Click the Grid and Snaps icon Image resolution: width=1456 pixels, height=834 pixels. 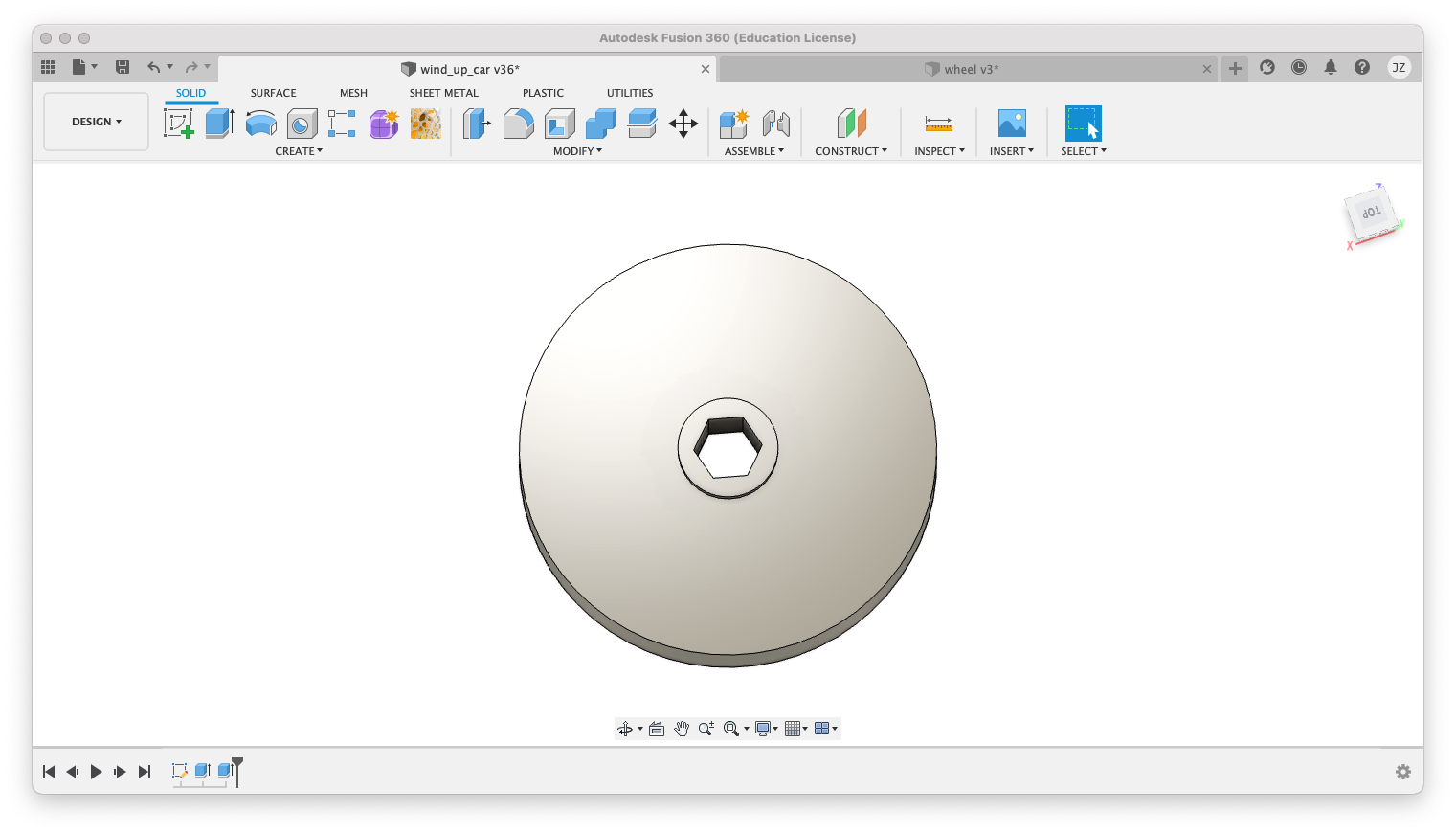793,729
